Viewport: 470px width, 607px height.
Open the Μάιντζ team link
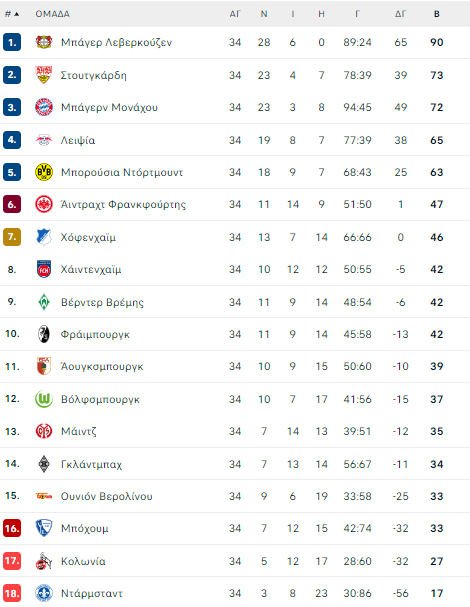79,431
